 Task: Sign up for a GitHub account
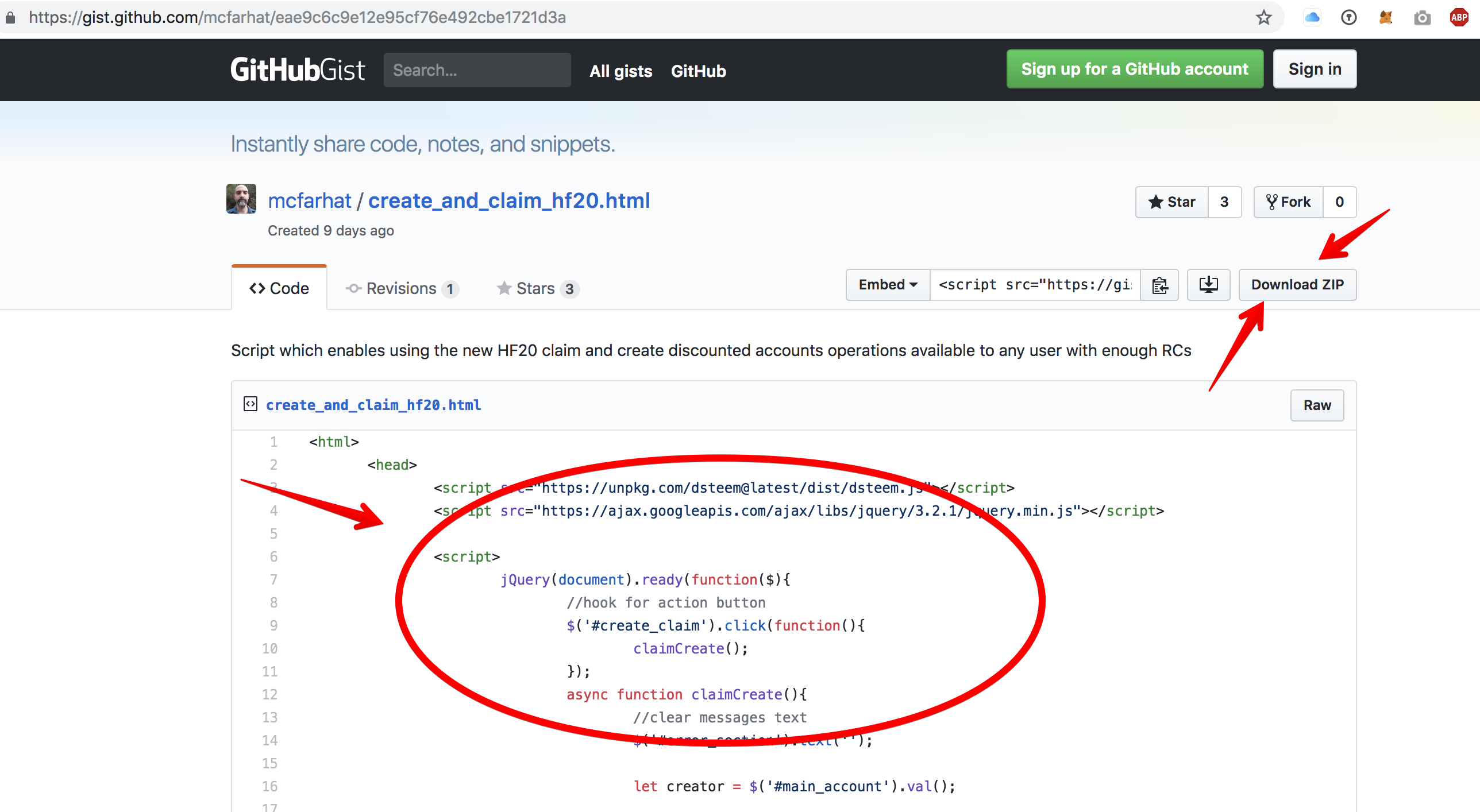click(x=1135, y=69)
